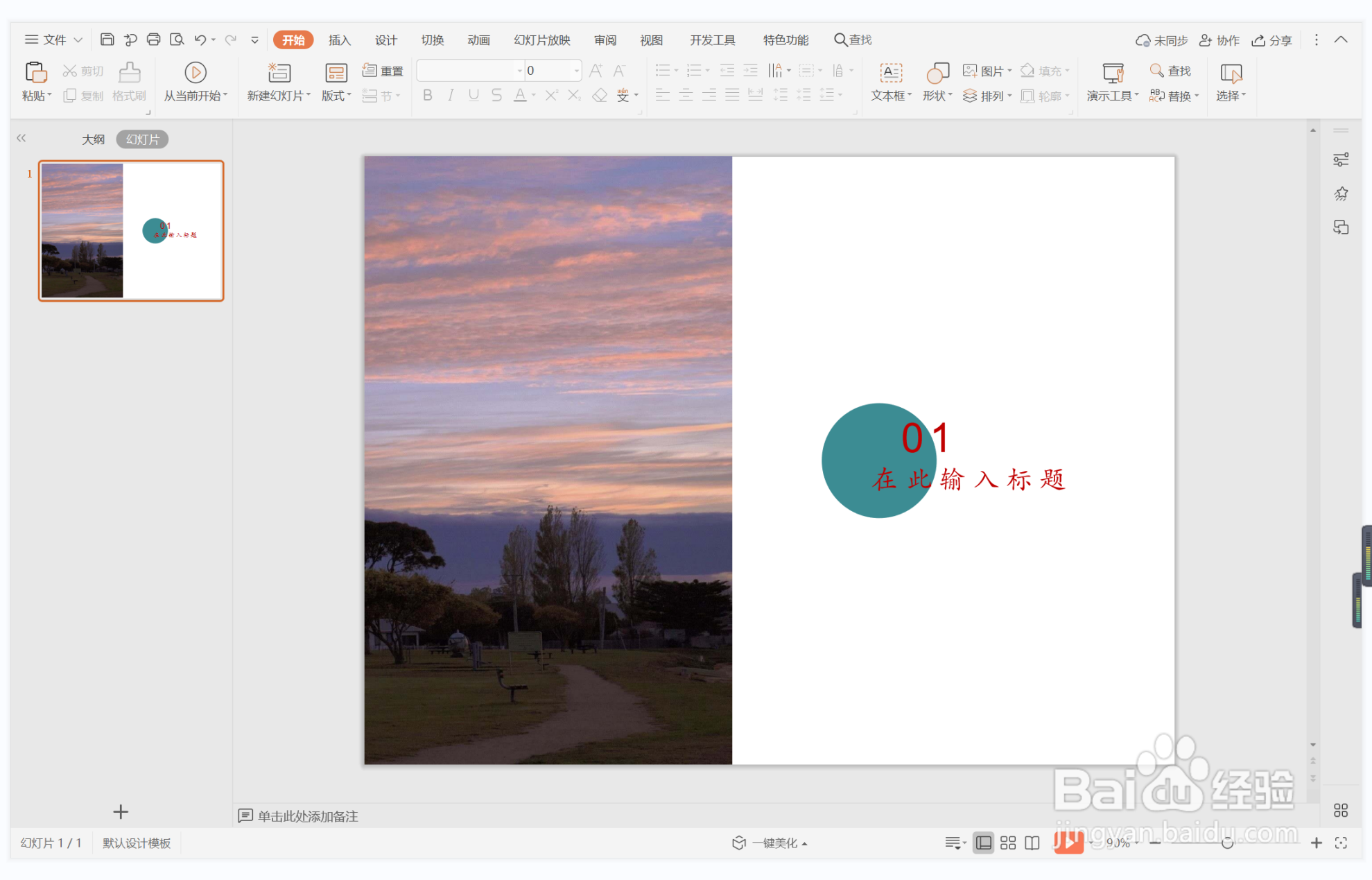This screenshot has height=880, width=1372.
Task: Click the Presentation Tools (演示工具) icon
Action: pyautogui.click(x=1113, y=72)
